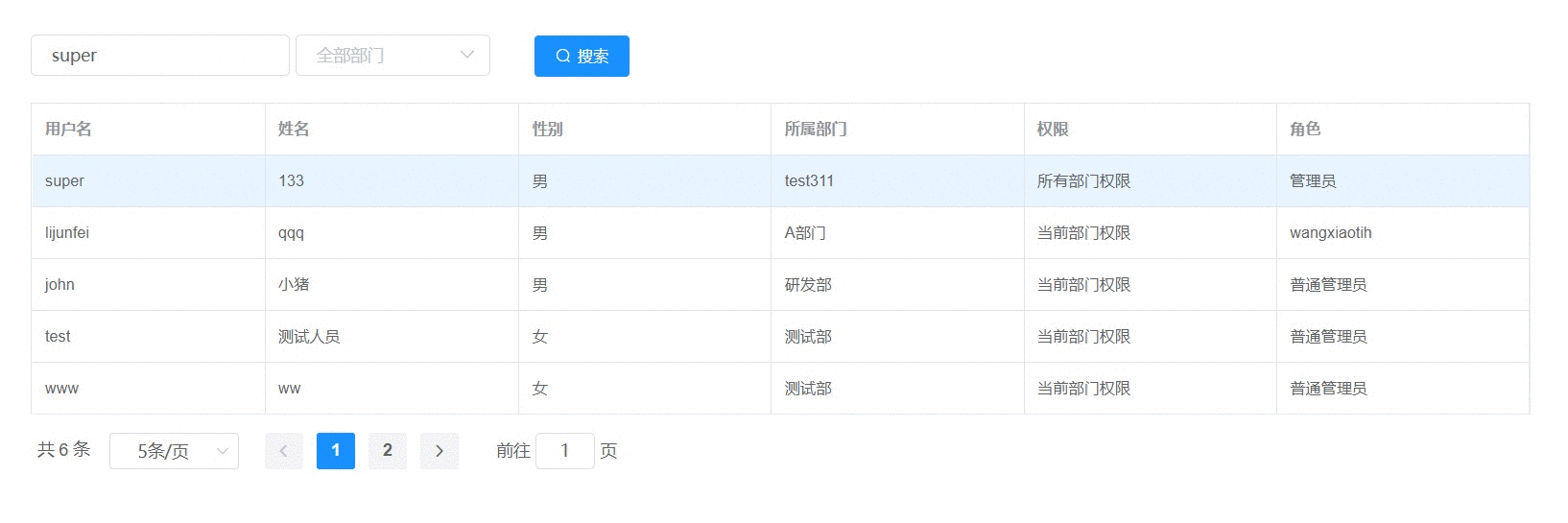Click the 搜索 button

point(582,56)
